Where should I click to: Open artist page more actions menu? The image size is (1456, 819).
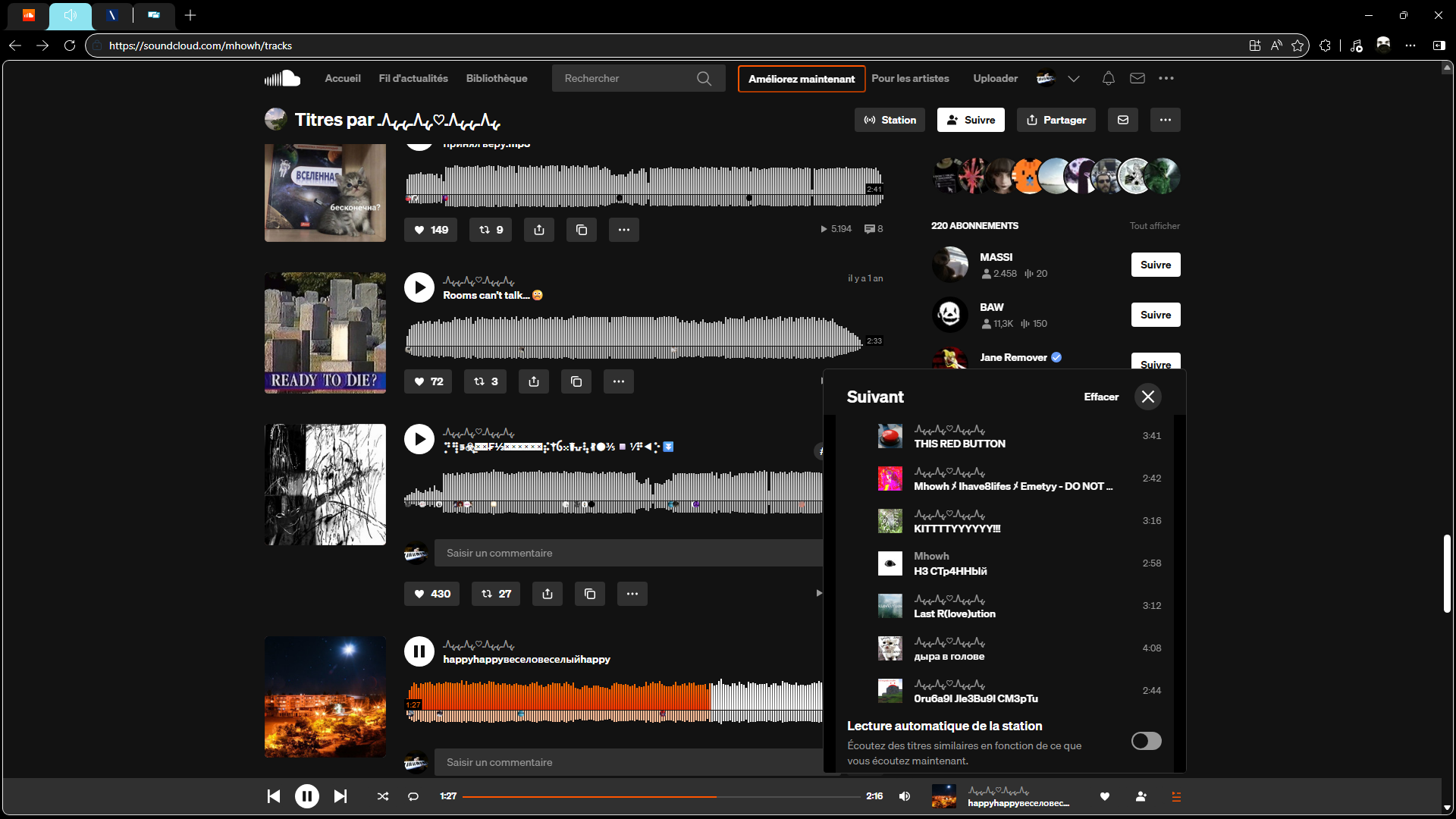tap(1165, 120)
